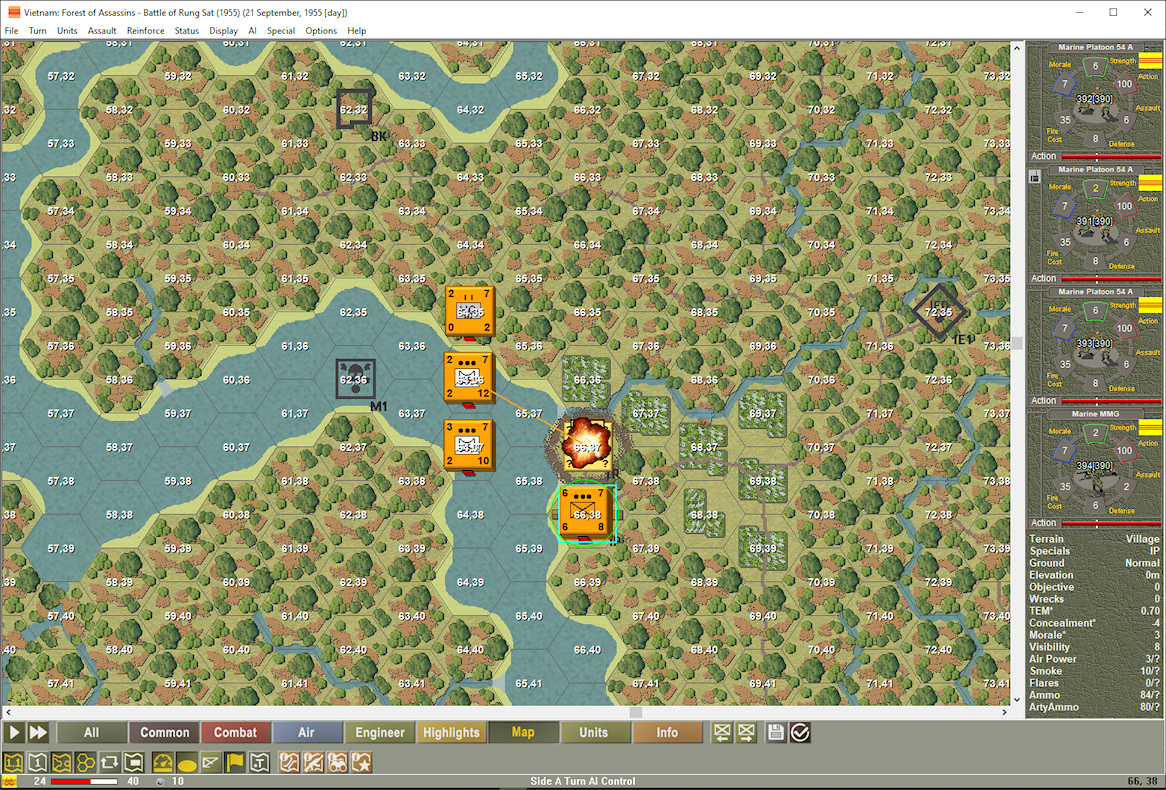Click the jump map rectangle icon
1166x790 pixels.
click(x=133, y=762)
